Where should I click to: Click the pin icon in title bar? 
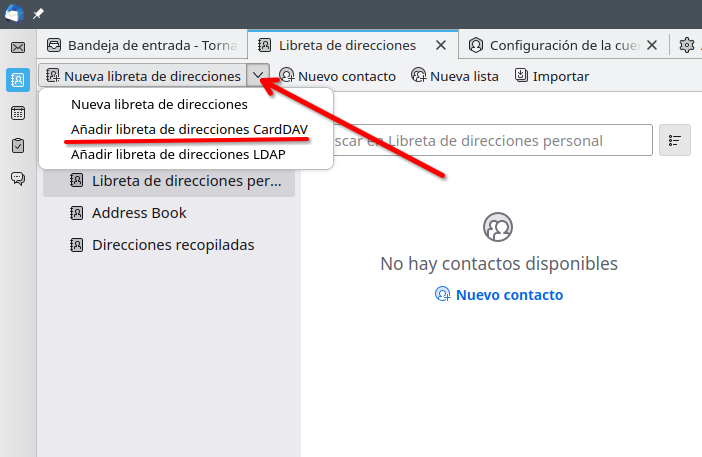[38, 14]
